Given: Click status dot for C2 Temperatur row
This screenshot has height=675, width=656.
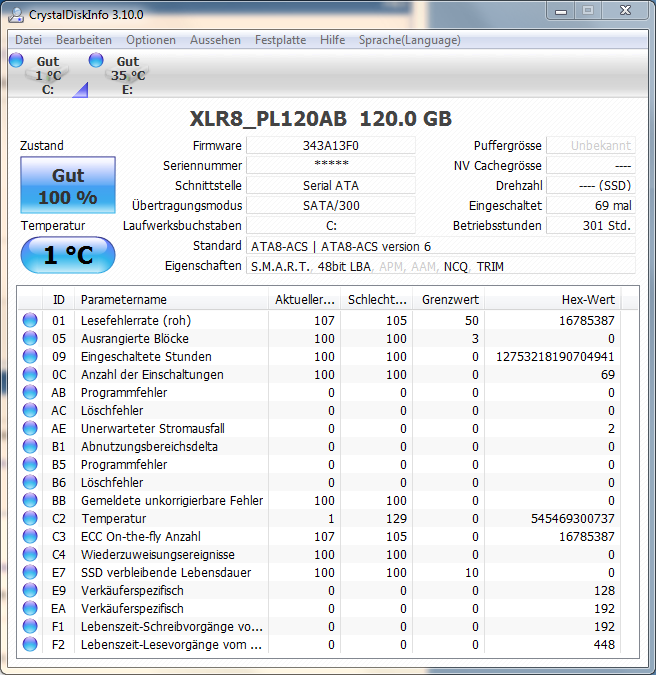Looking at the screenshot, I should (x=30, y=518).
